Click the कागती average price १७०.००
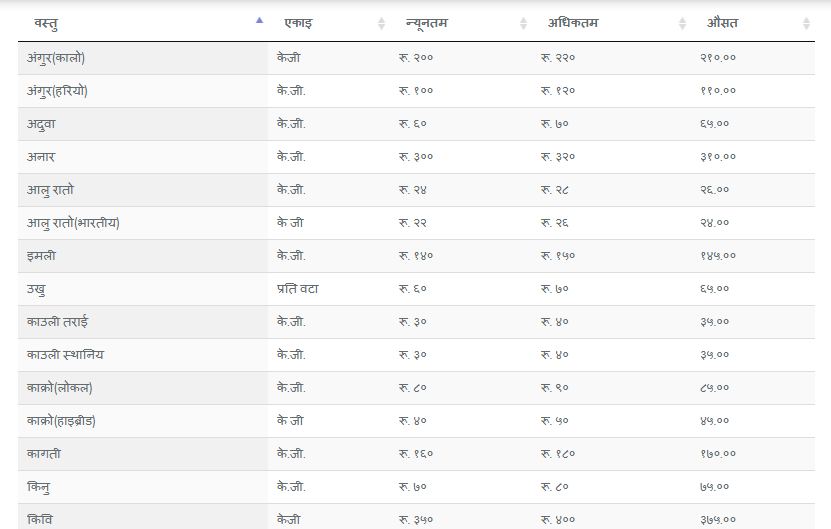 [x=718, y=454]
